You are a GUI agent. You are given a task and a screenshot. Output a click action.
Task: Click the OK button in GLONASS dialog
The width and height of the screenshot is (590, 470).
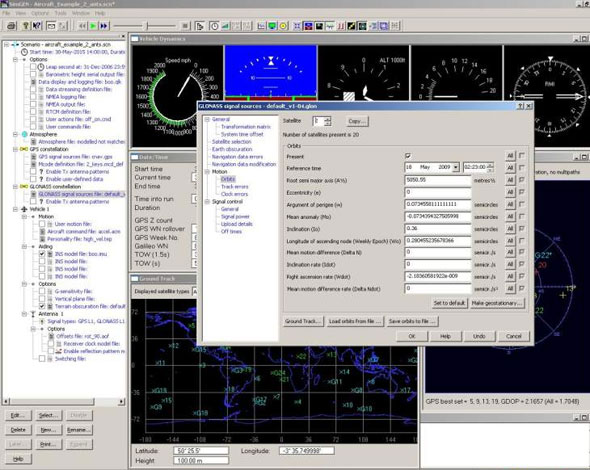click(x=412, y=336)
